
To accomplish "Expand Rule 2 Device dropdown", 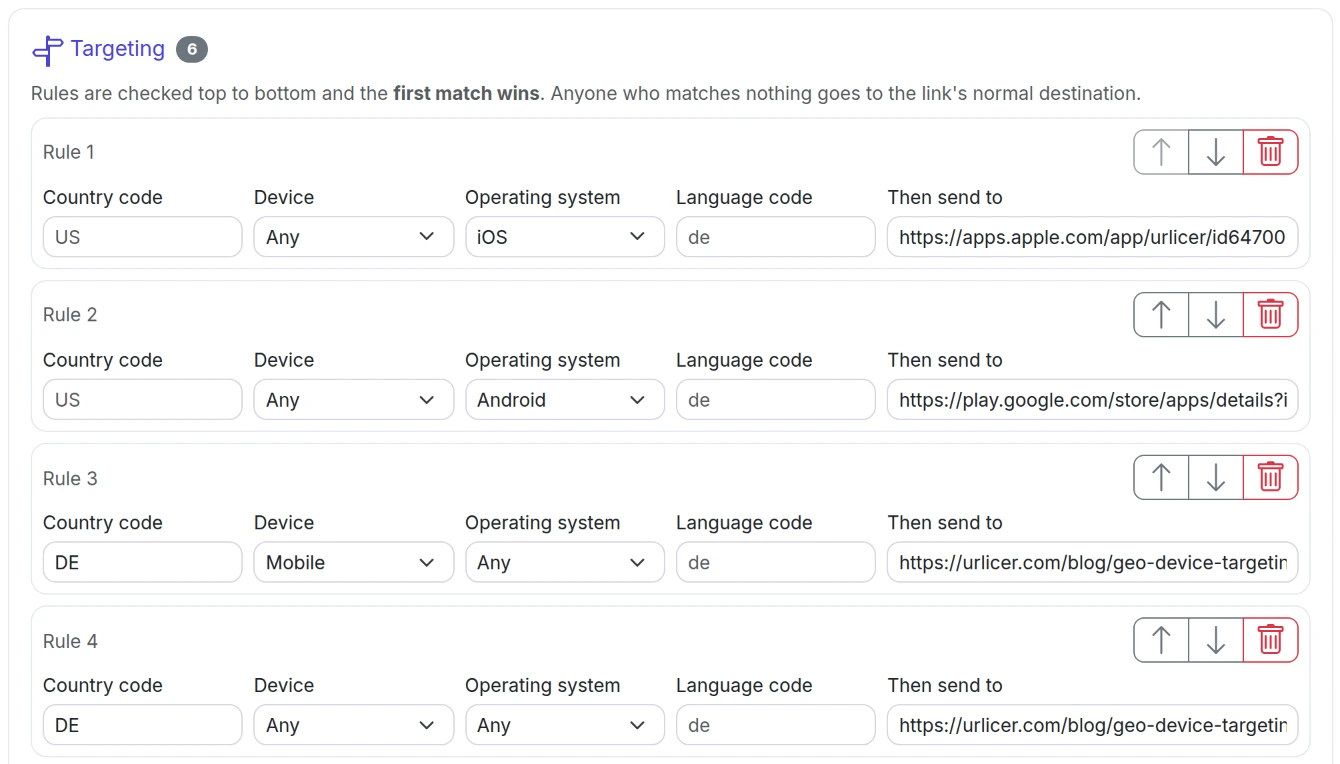I will (x=353, y=400).
